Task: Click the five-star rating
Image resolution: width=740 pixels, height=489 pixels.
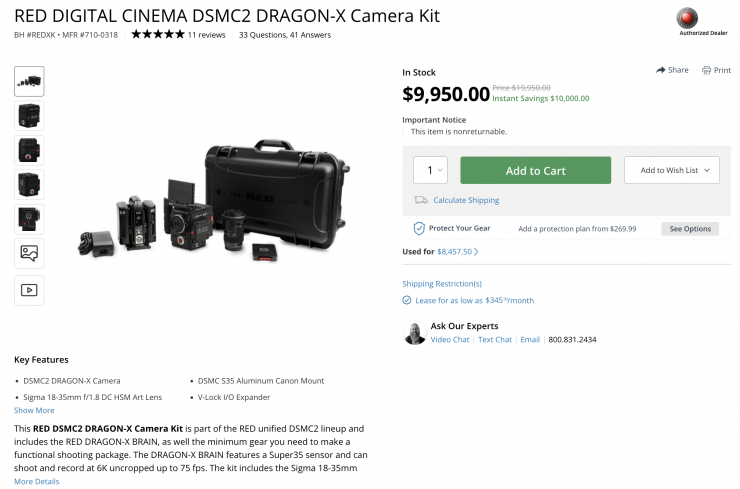Action: click(x=158, y=34)
